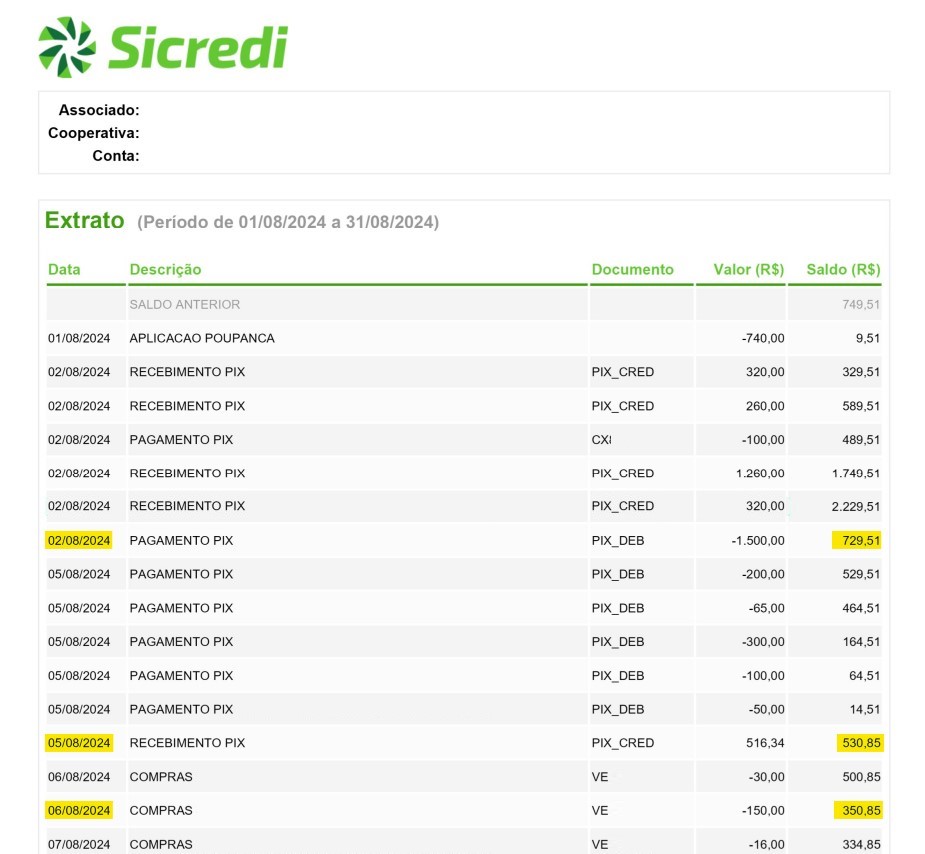Click the Extrato section title
925x854 pixels.
point(85,220)
